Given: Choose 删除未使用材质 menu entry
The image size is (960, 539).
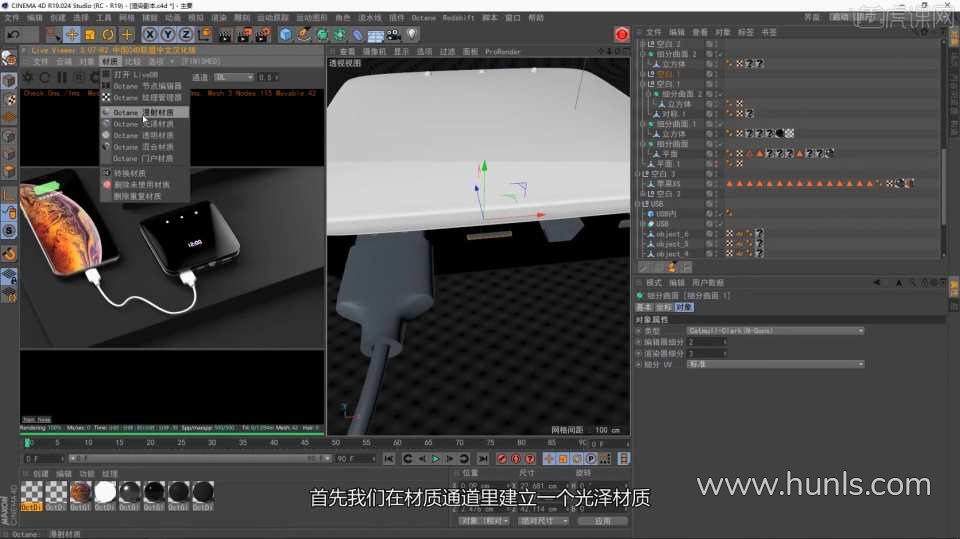Looking at the screenshot, I should (x=144, y=185).
